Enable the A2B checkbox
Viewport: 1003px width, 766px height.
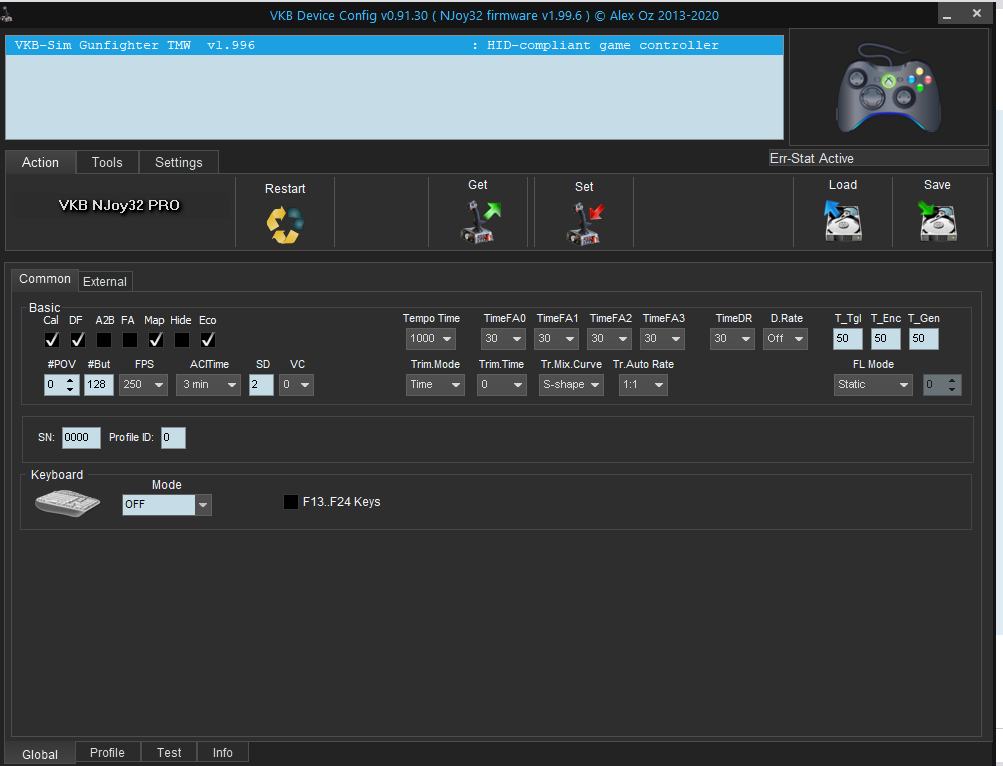point(104,340)
